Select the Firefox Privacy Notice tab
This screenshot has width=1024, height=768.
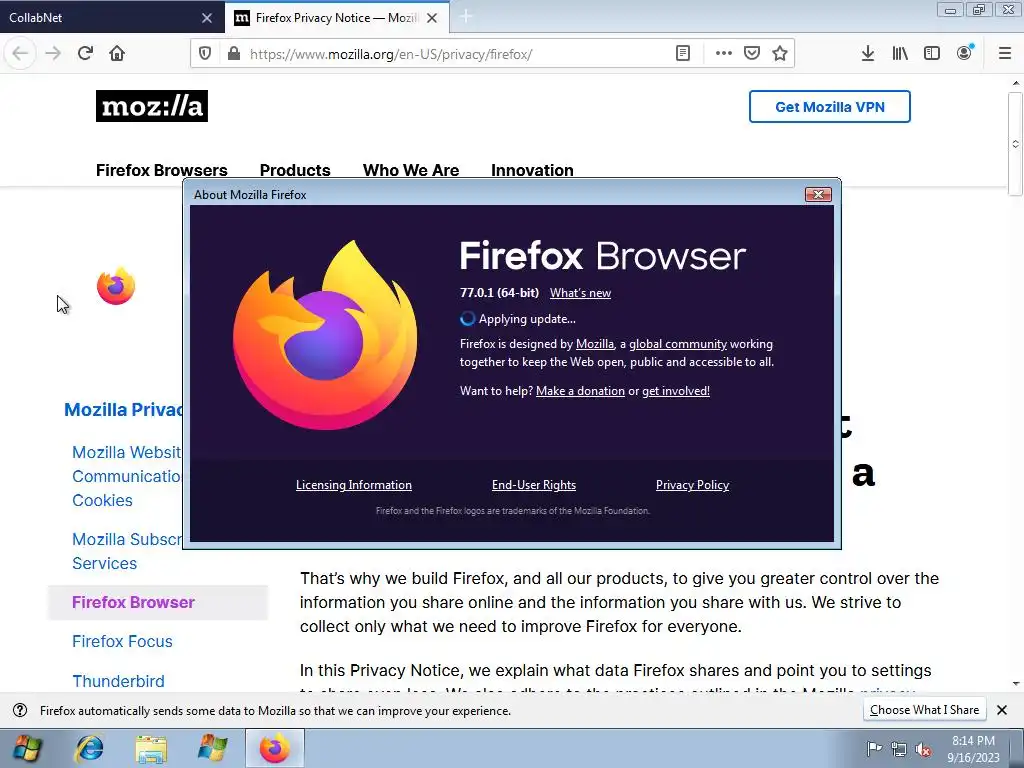click(x=336, y=18)
